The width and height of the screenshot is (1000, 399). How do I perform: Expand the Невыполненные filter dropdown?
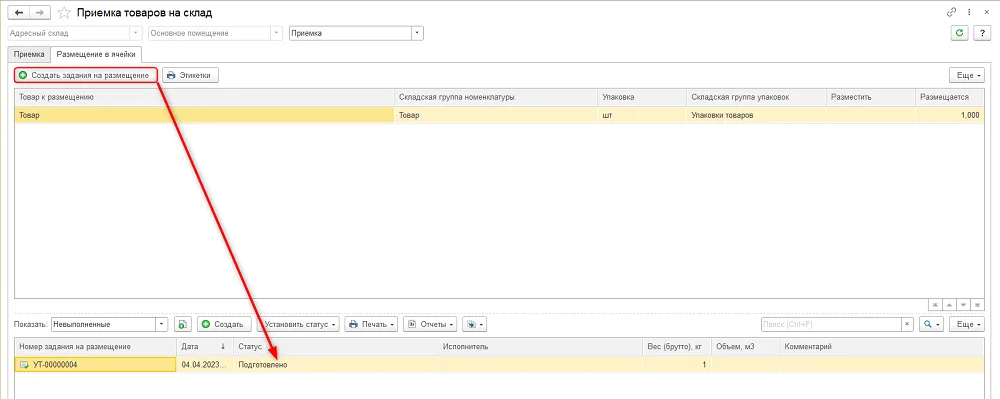[x=162, y=324]
